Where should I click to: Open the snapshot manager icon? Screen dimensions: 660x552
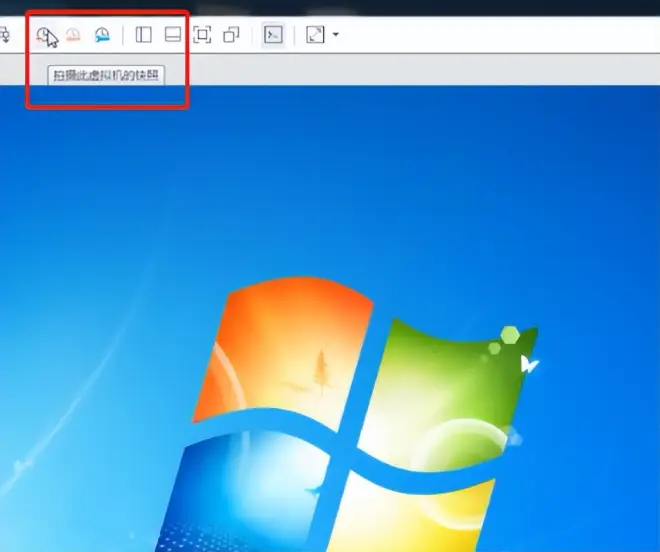click(x=102, y=35)
